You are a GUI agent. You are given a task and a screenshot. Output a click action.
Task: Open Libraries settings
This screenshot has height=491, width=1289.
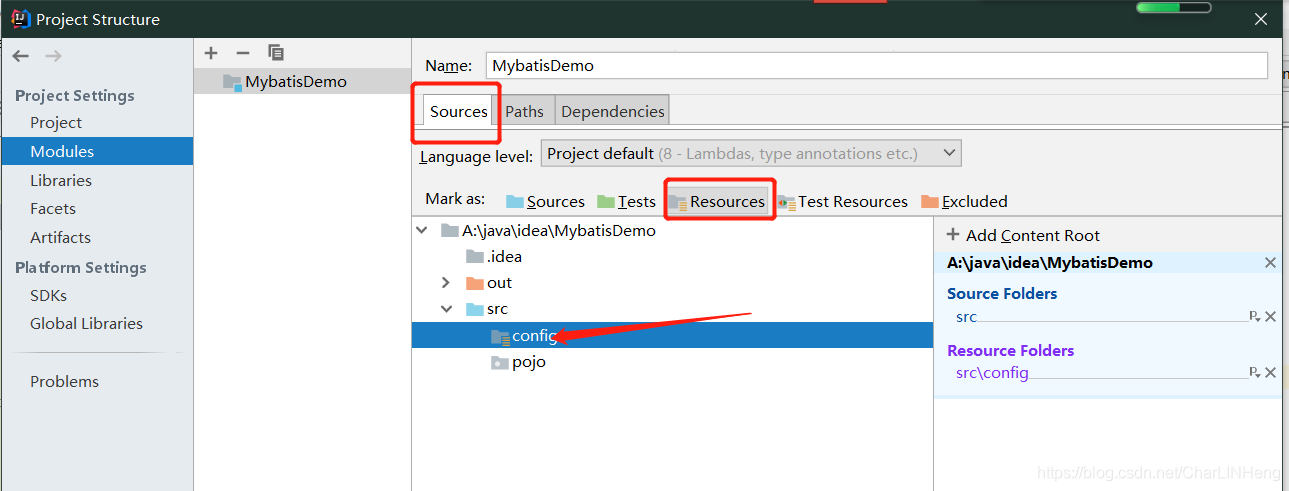click(61, 180)
